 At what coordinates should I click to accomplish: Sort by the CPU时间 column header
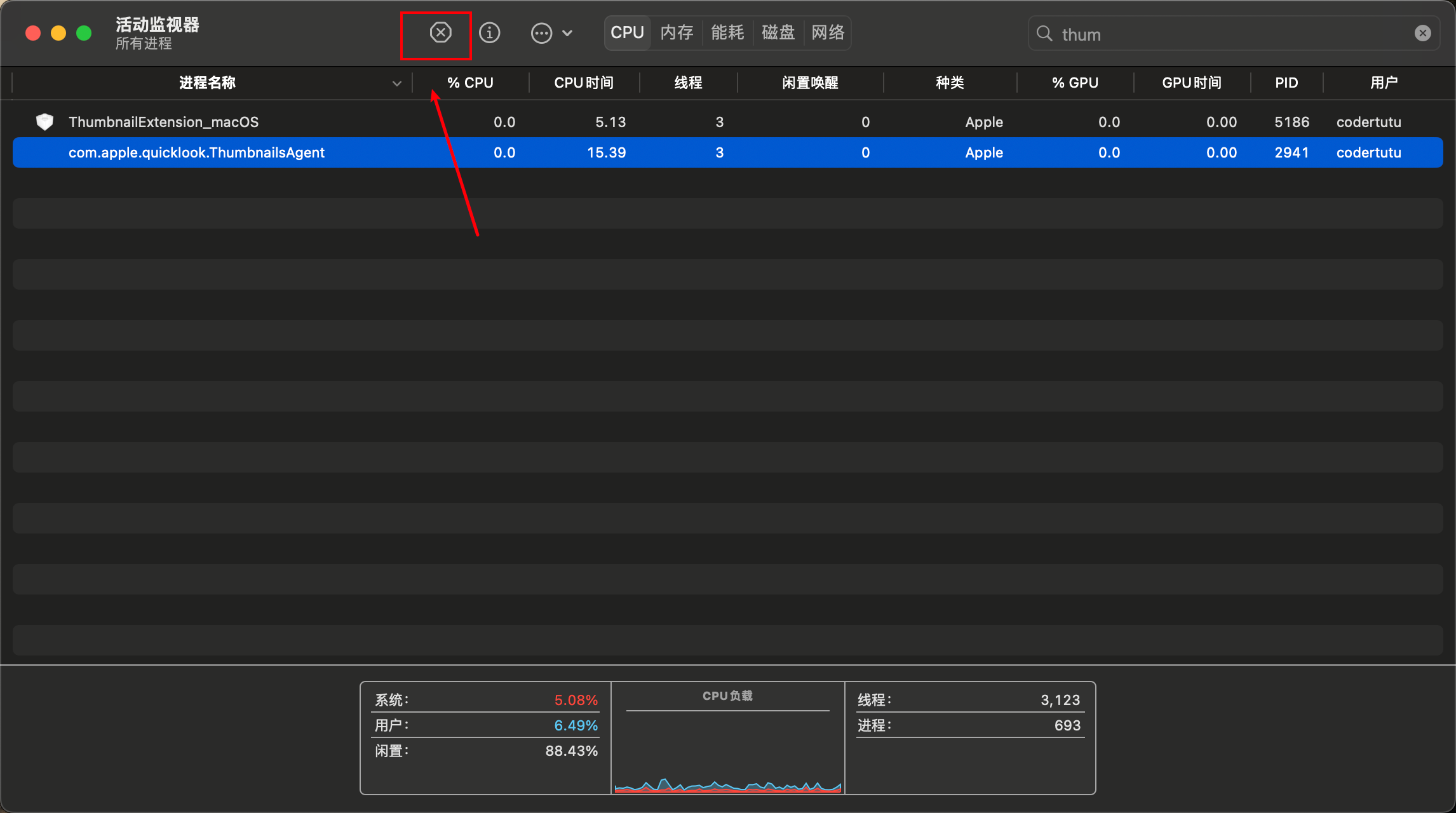[584, 83]
